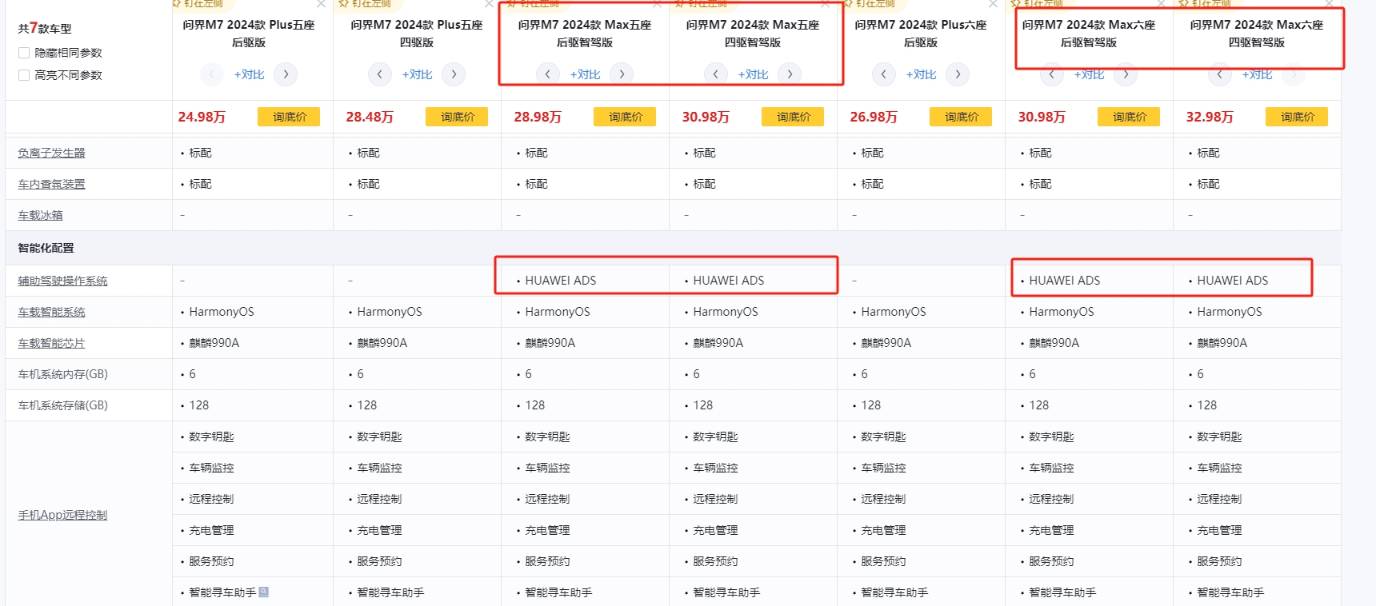Screen dimensions: 1376x606
Task: Open the 车载智能系统 parameter link
Action: coord(52,312)
